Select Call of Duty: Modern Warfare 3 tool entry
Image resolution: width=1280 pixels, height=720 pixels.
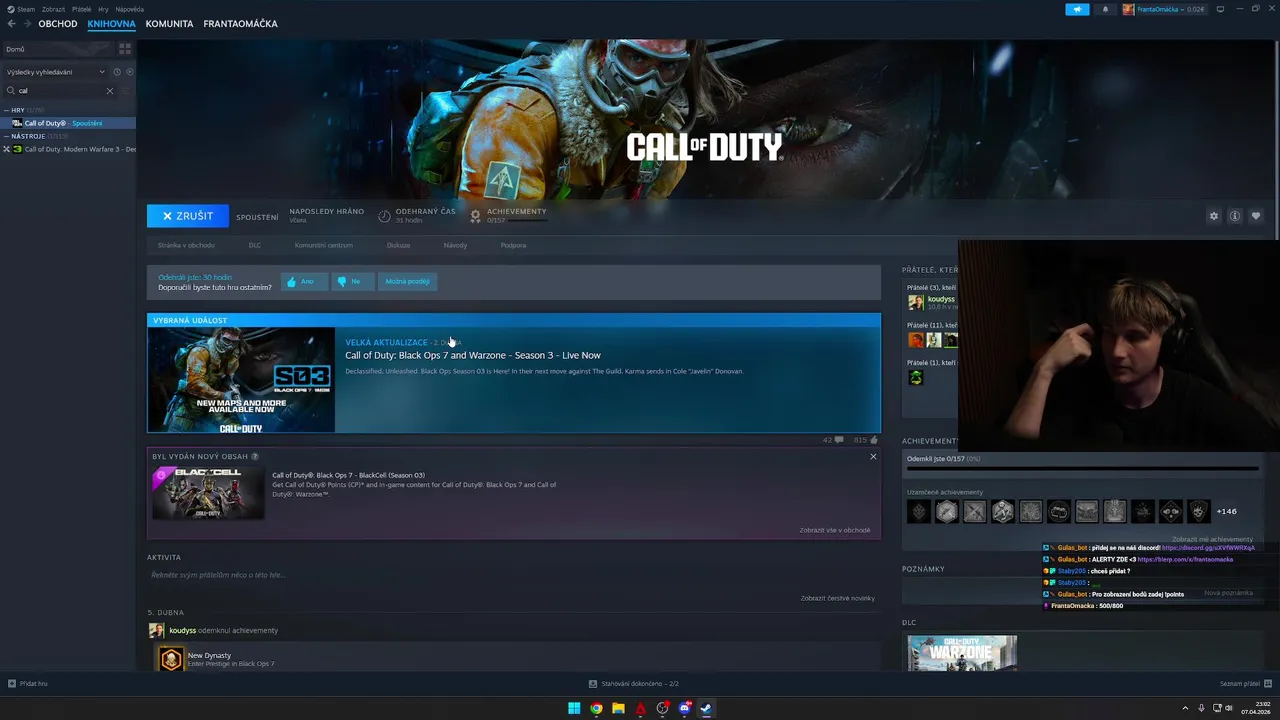(x=68, y=149)
